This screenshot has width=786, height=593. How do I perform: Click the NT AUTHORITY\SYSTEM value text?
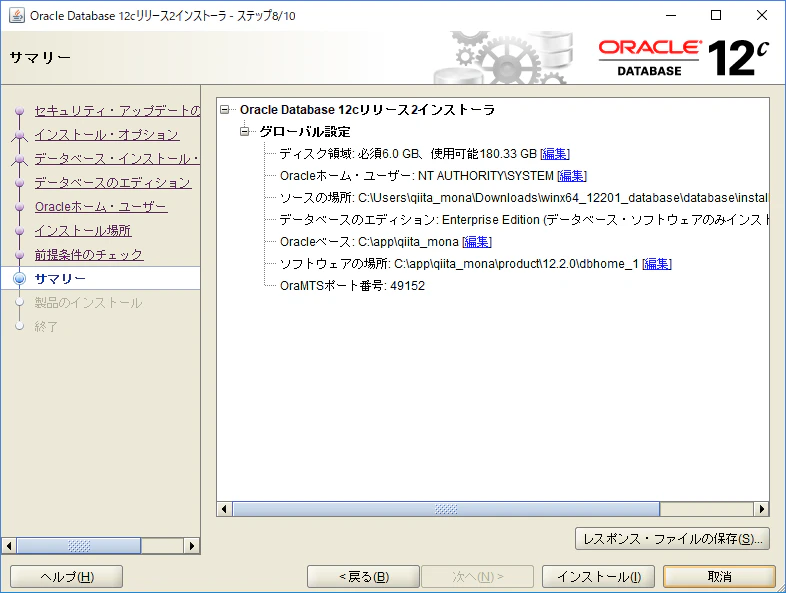tap(486, 176)
